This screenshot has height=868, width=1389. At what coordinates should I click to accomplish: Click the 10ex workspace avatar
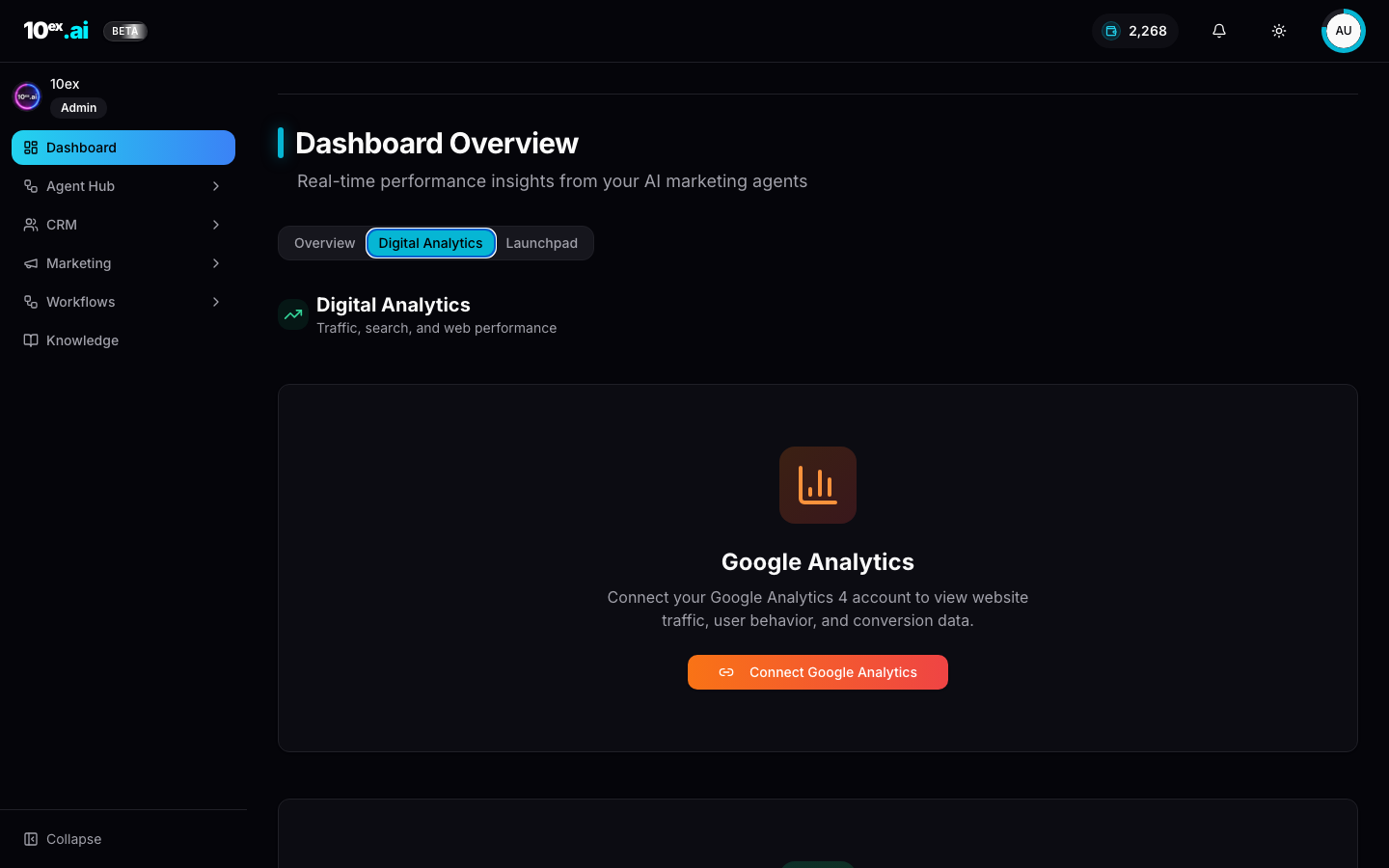(x=27, y=96)
